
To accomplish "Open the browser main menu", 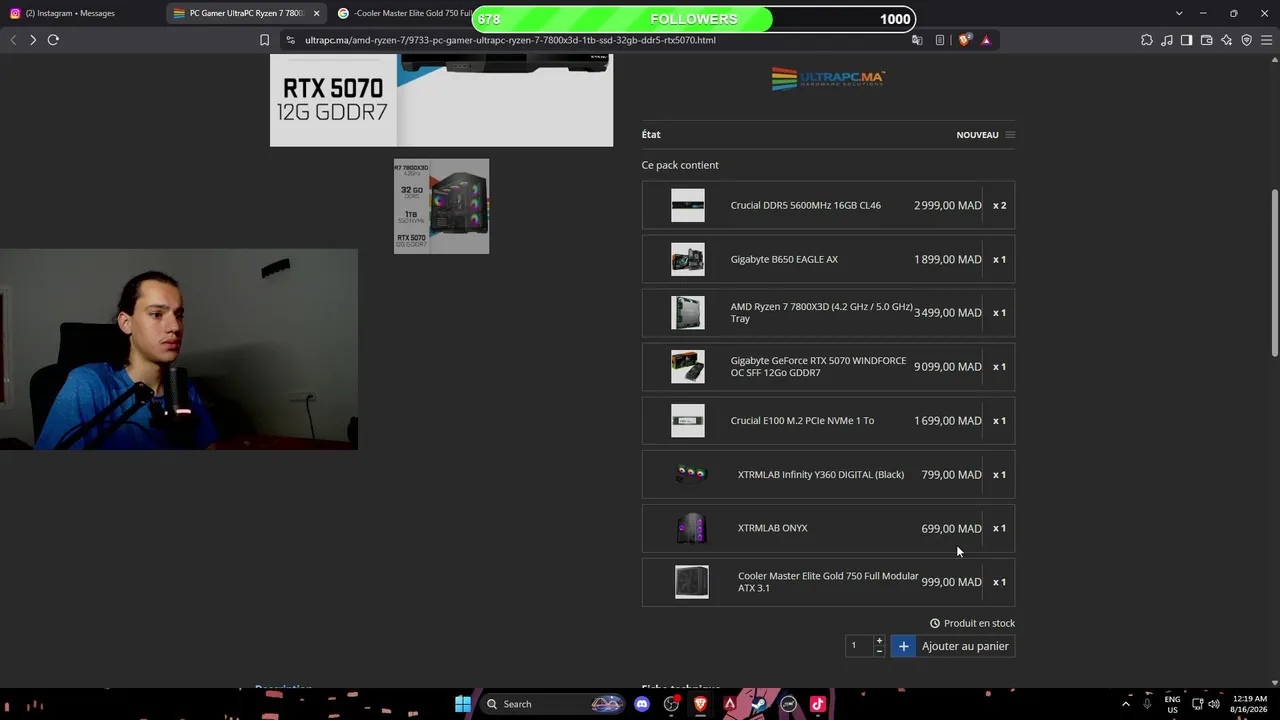I will tap(1267, 40).
